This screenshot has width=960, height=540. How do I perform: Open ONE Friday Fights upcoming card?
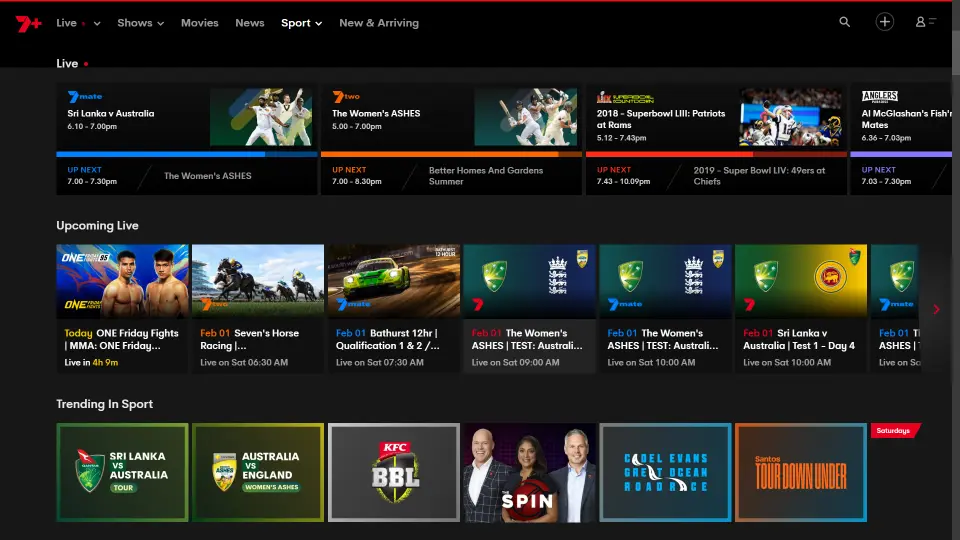click(x=122, y=309)
